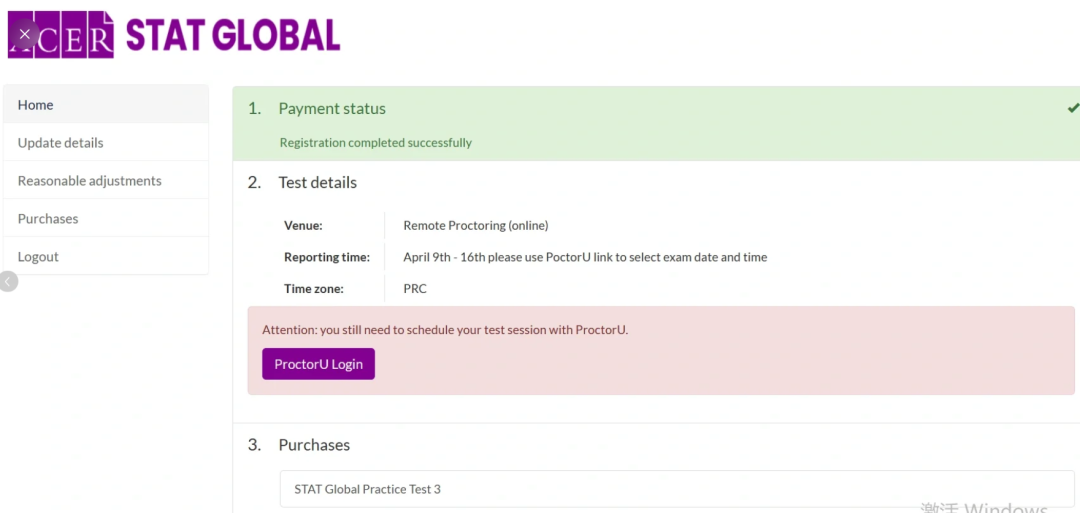Click the Test details heading
Screen dimensions: 1080x513
pyautogui.click(x=318, y=182)
